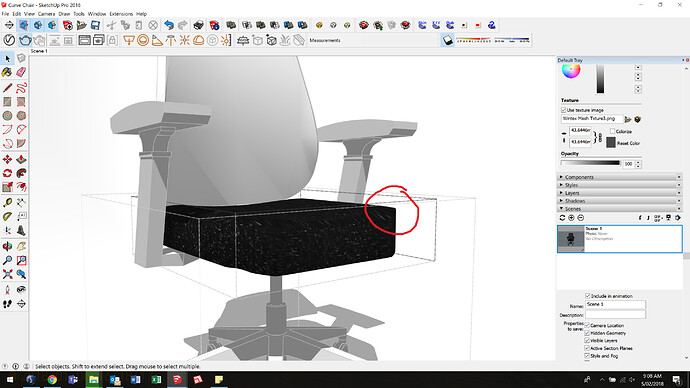This screenshot has height=388, width=690.
Task: Select the Line pencil tool
Action: (7, 88)
